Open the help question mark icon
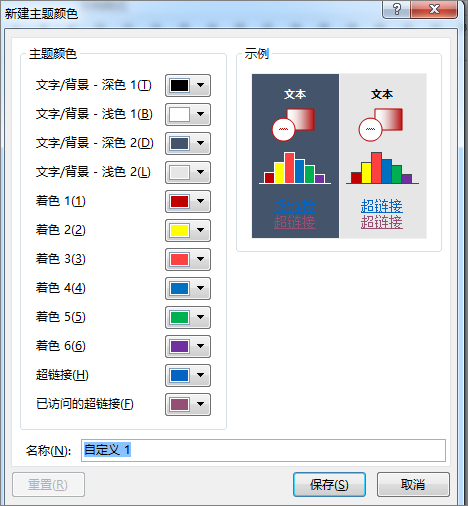 coord(396,9)
